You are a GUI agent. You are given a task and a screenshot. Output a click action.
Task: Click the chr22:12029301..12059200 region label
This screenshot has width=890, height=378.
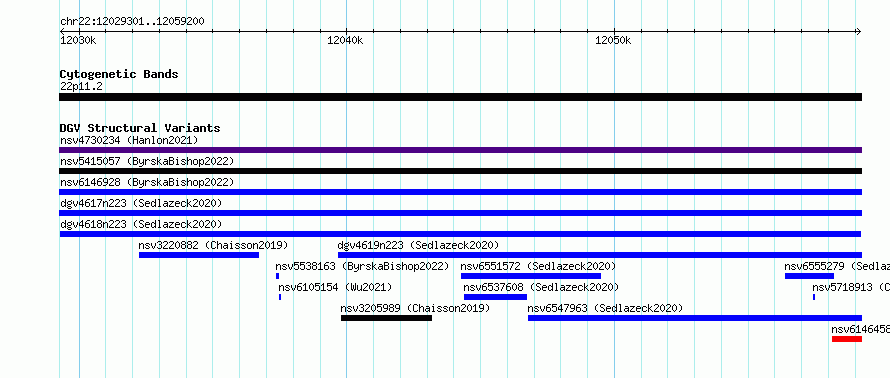click(132, 22)
